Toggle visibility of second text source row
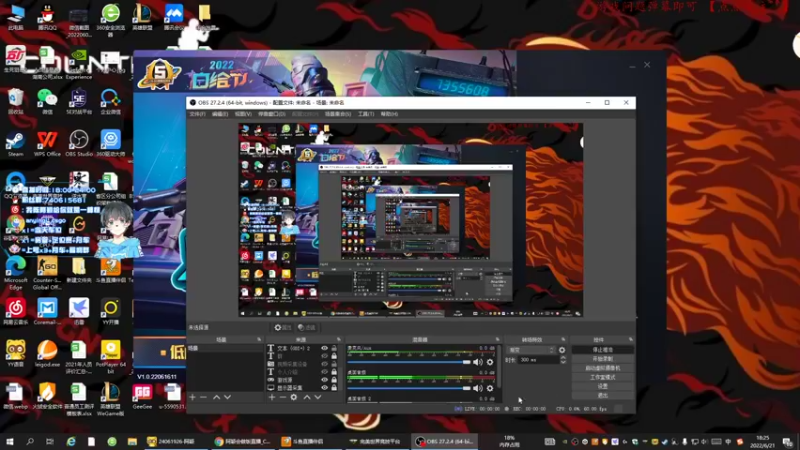 [x=324, y=356]
